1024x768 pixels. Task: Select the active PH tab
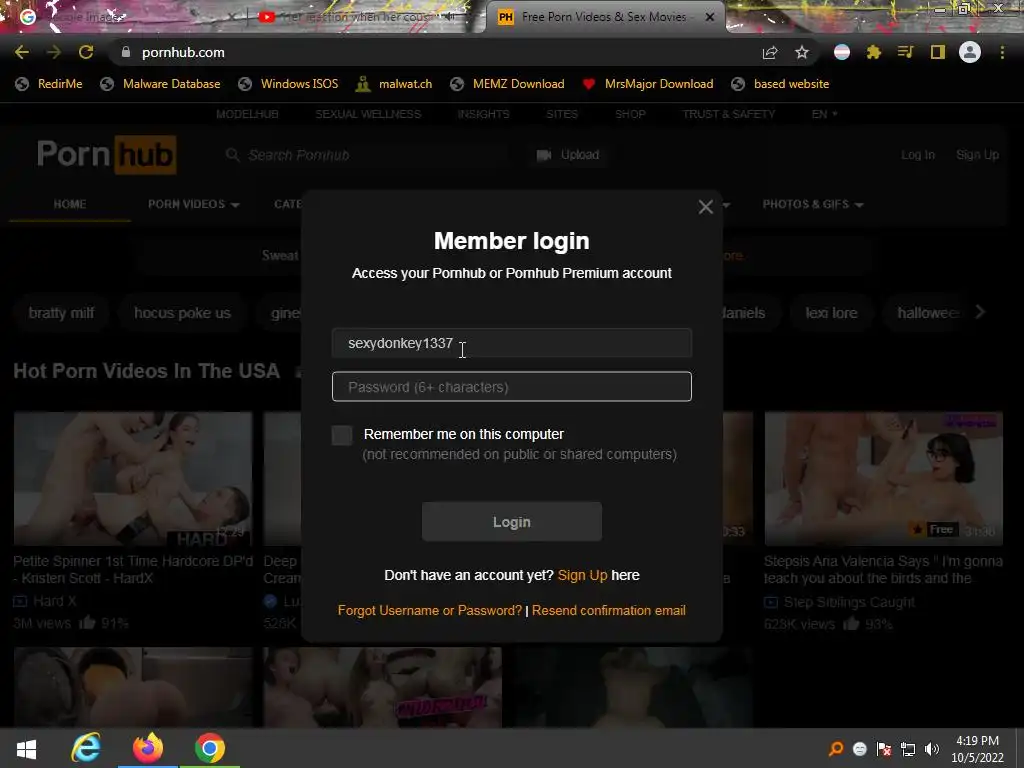(x=605, y=17)
